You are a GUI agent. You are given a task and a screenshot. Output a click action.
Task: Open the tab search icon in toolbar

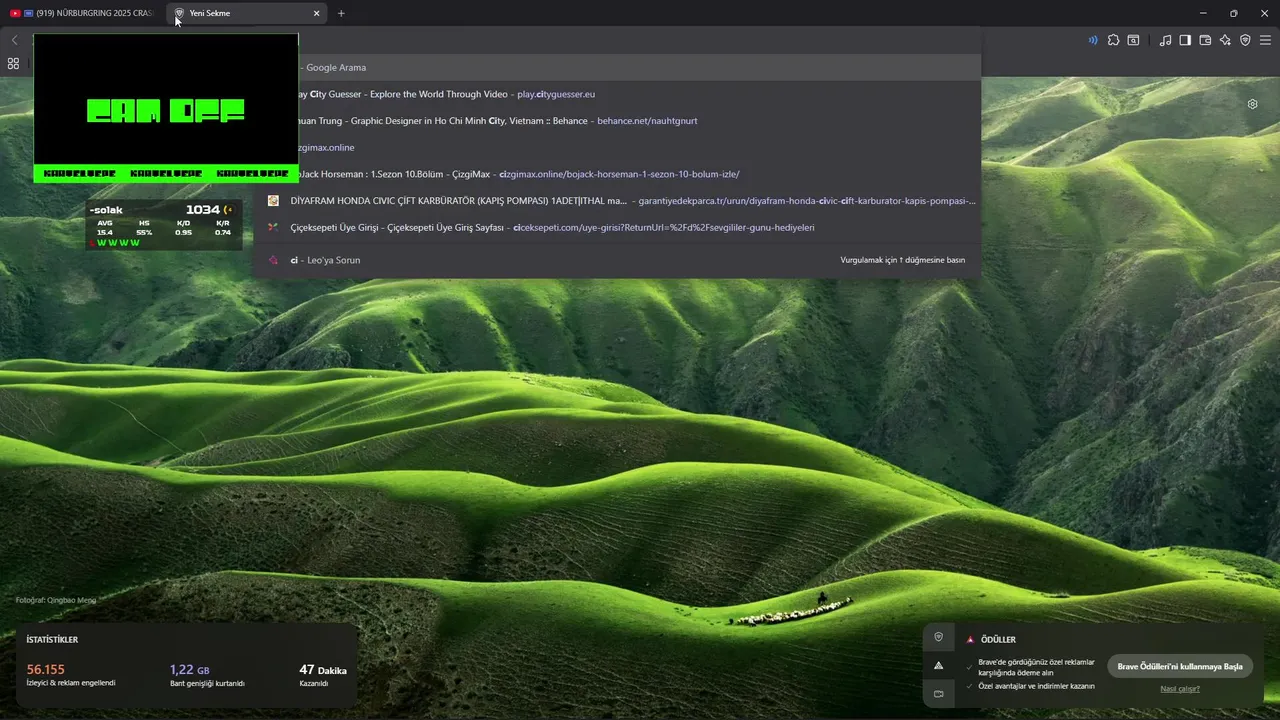1133,40
